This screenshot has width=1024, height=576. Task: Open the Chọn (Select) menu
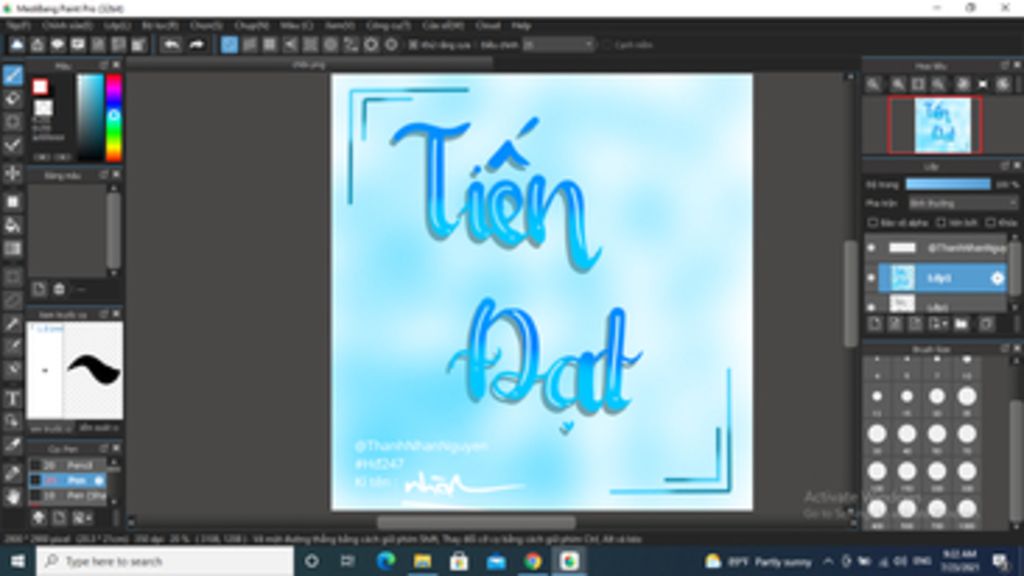206,25
